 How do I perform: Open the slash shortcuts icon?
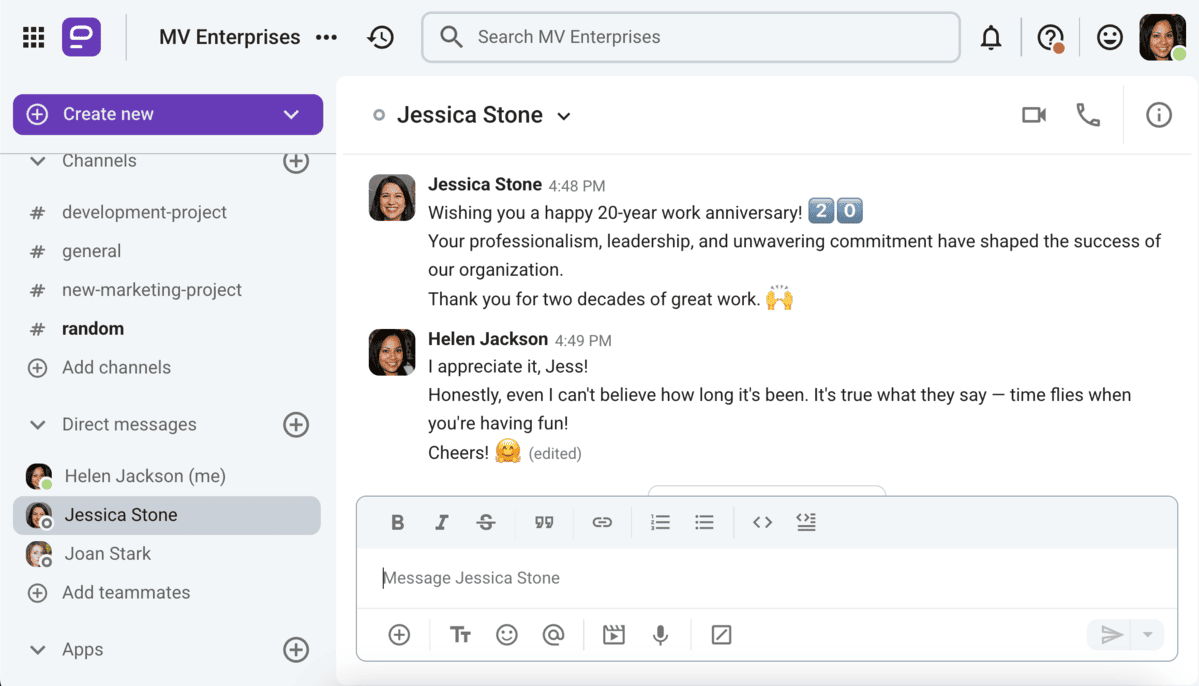point(721,635)
